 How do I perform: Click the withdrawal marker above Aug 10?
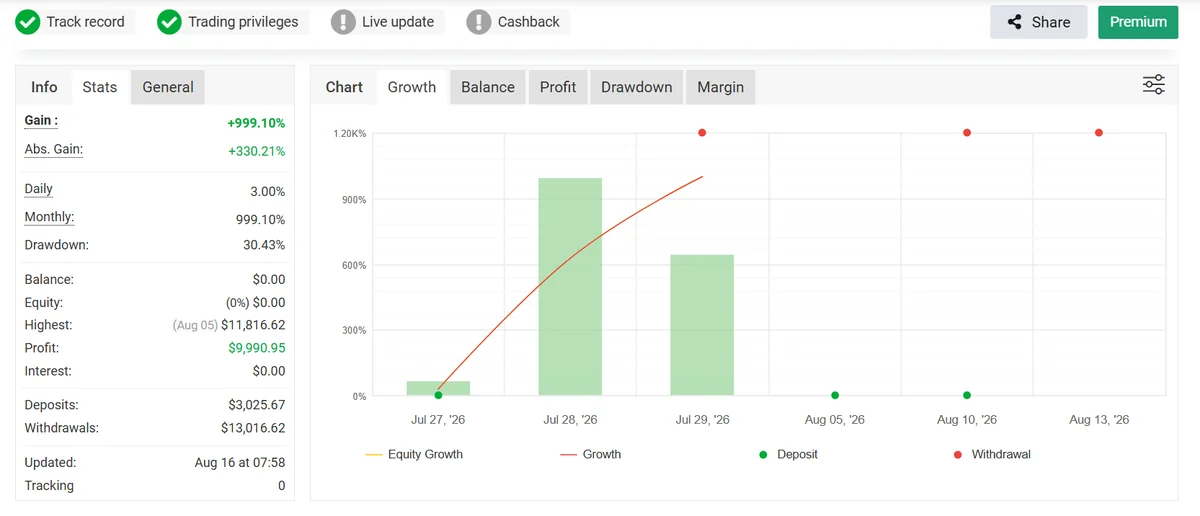(x=967, y=133)
